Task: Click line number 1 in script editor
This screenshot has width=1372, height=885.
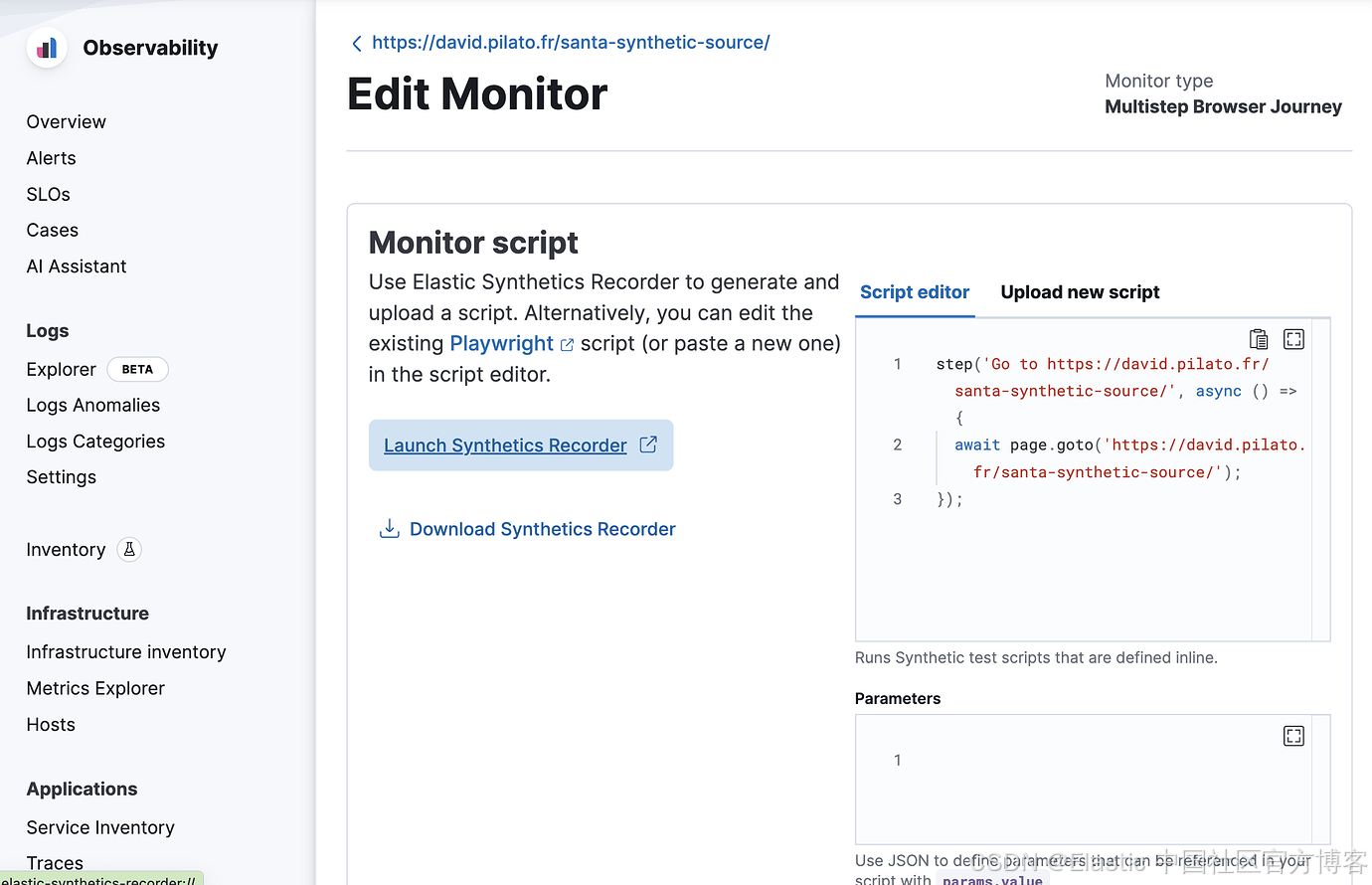Action: tap(897, 364)
